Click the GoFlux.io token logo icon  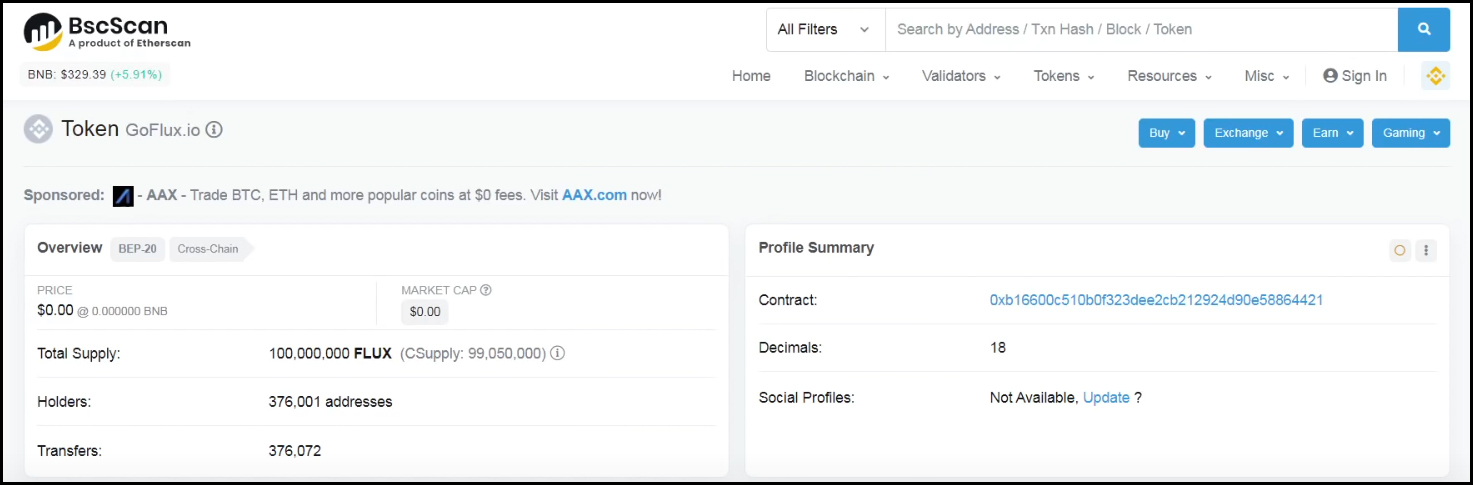[38, 129]
